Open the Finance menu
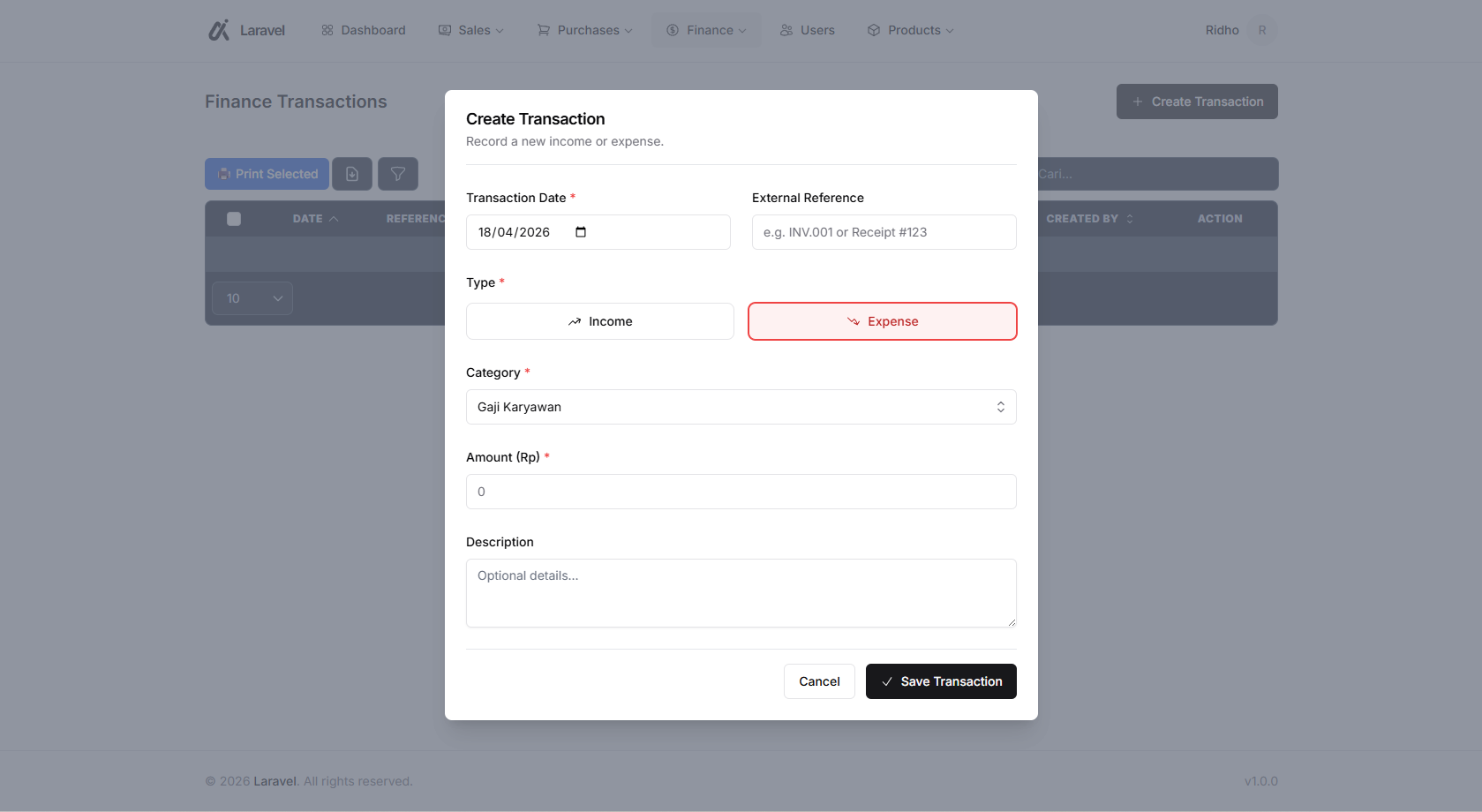 point(706,30)
